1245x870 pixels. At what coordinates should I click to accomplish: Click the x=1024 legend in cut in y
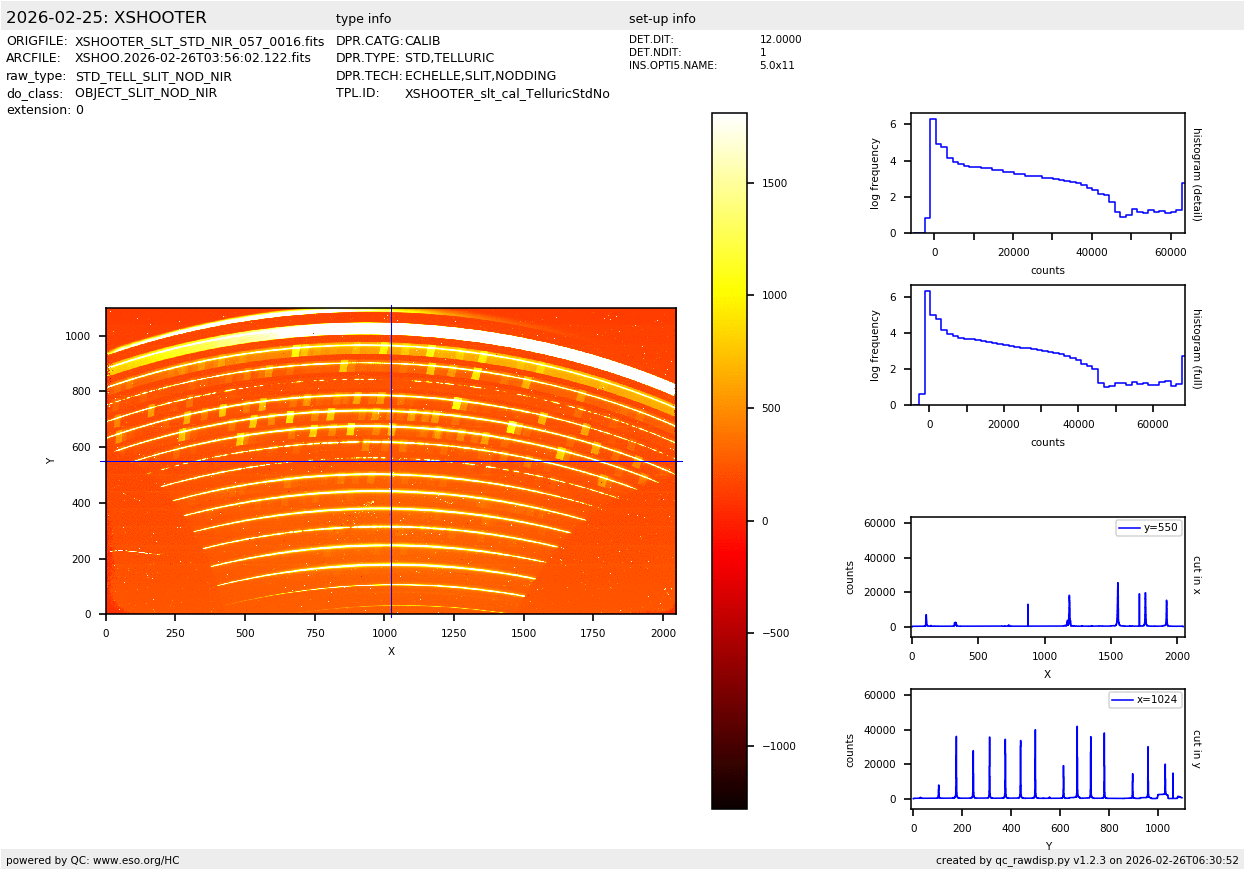(x=1144, y=700)
